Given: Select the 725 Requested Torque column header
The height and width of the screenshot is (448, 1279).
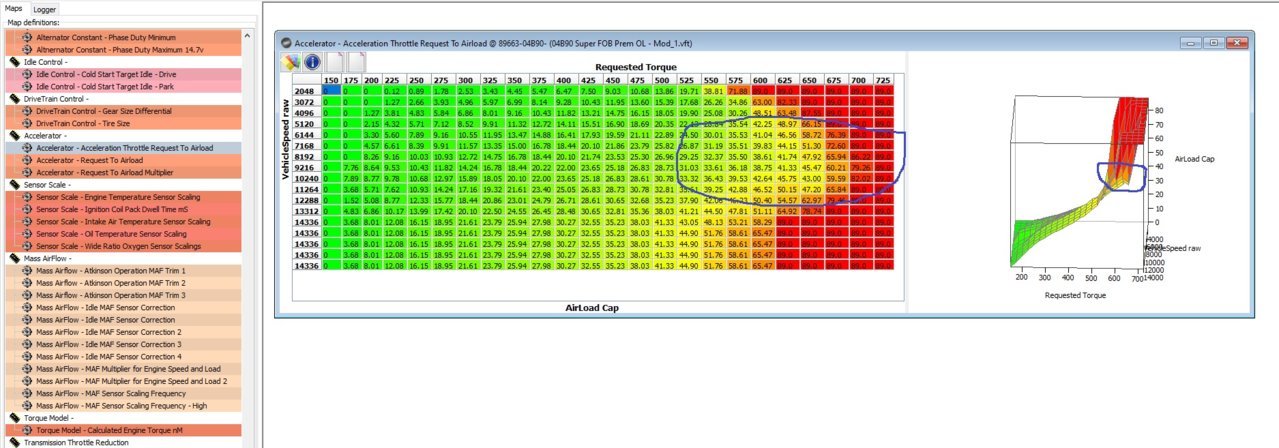Looking at the screenshot, I should (x=883, y=80).
